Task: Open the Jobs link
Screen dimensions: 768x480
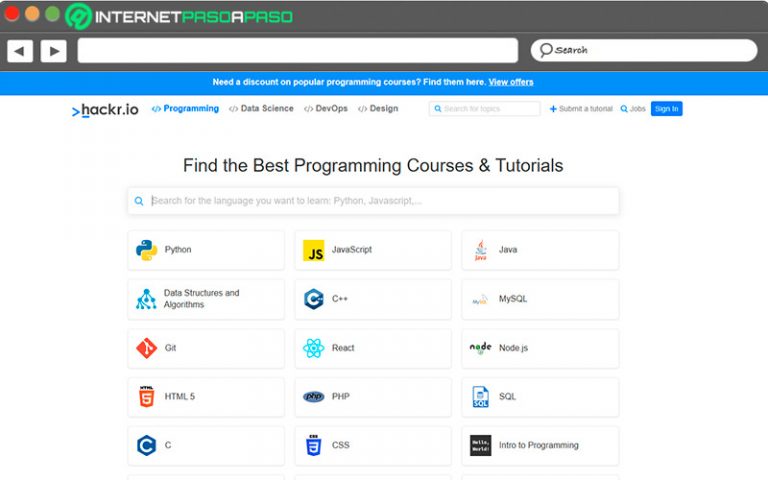Action: 633,109
